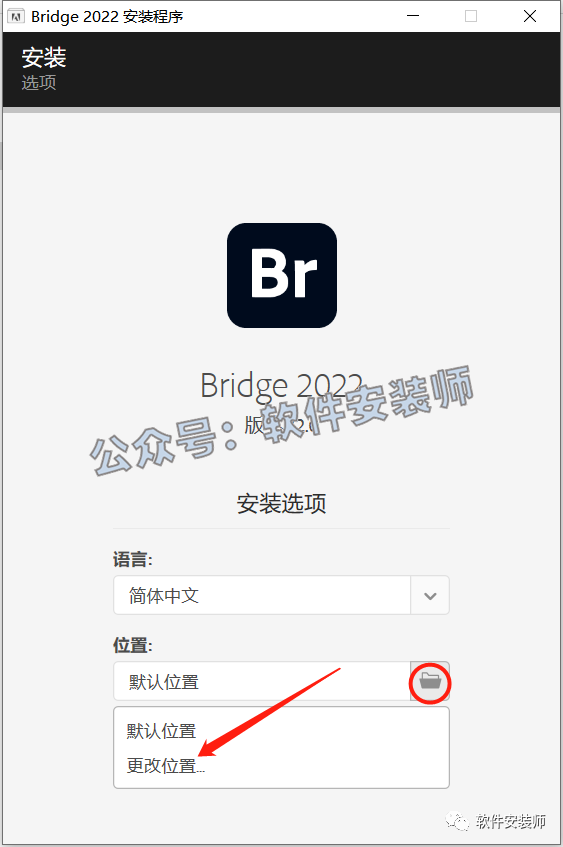This screenshot has height=847, width=563.
Task: Click the 语言: label
Action: pyautogui.click(x=133, y=559)
